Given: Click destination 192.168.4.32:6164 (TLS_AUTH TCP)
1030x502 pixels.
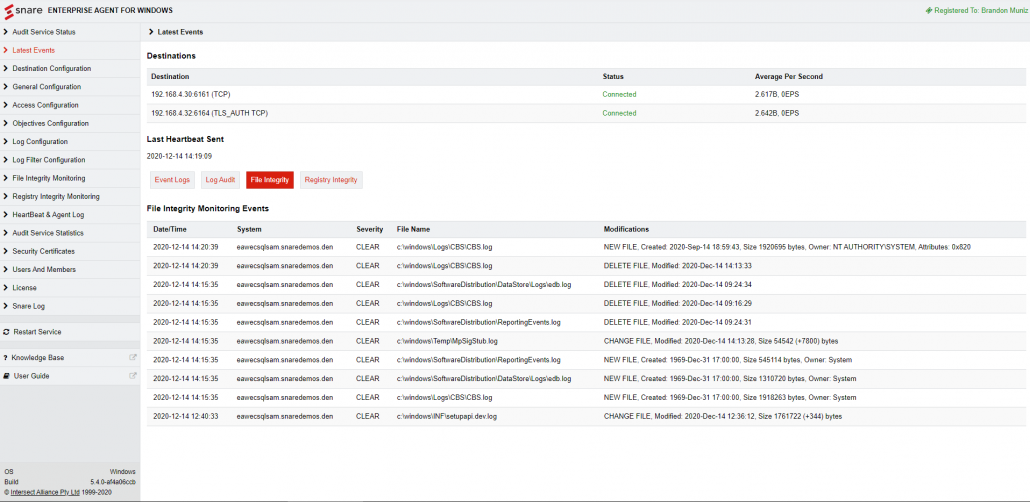Looking at the screenshot, I should (210, 113).
